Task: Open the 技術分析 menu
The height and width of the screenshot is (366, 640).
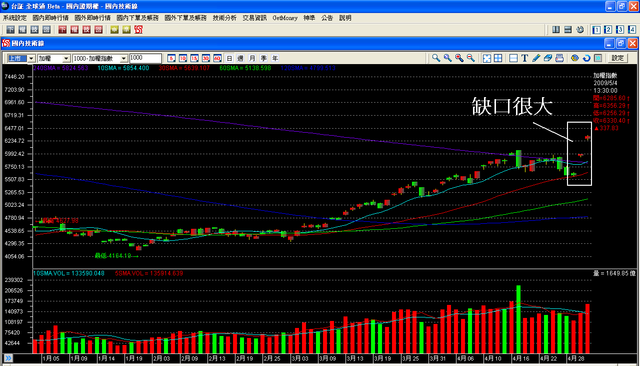Action: coord(224,18)
